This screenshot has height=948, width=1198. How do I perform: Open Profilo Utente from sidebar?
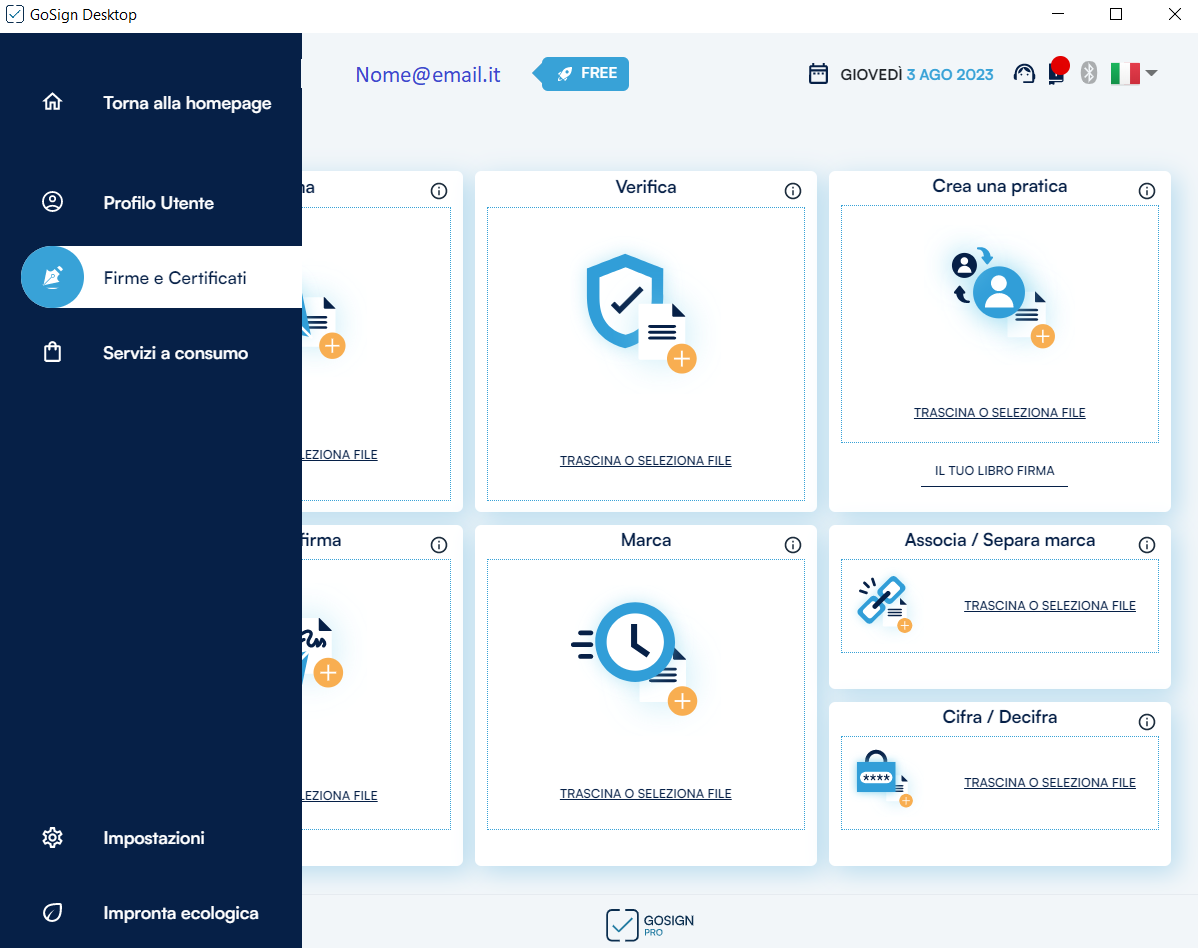(x=158, y=203)
